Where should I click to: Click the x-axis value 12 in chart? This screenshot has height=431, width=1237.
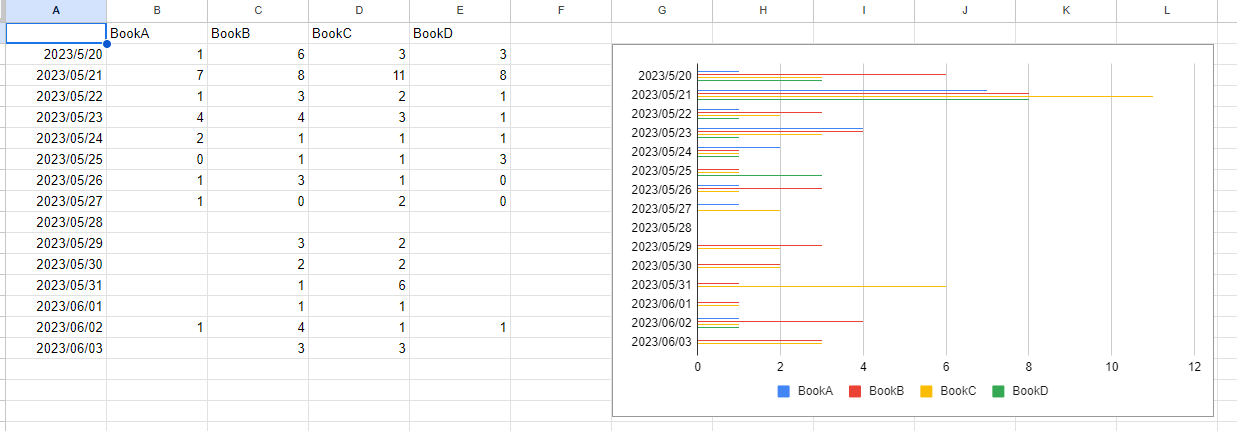pyautogui.click(x=1194, y=366)
